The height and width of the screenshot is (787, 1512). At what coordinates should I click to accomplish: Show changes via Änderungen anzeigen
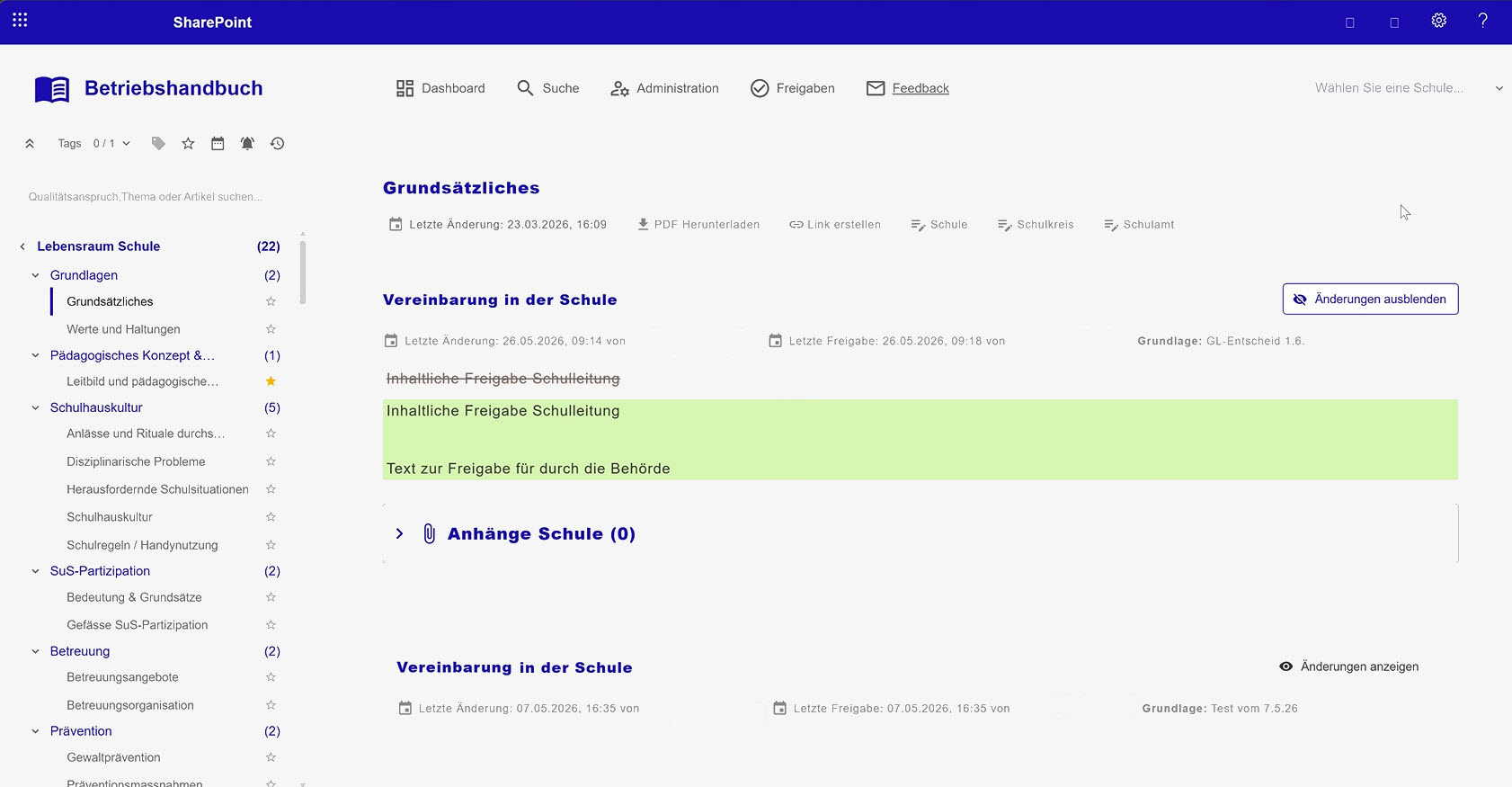1348,666
